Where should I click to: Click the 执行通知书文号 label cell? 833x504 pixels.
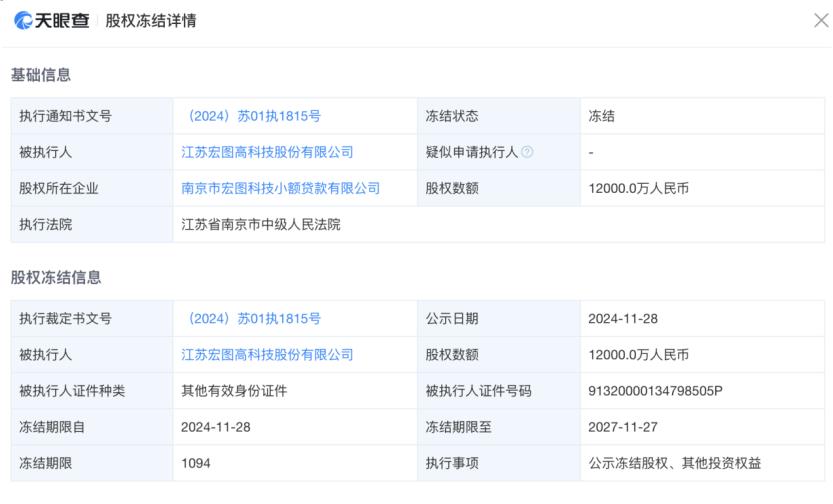(92, 116)
